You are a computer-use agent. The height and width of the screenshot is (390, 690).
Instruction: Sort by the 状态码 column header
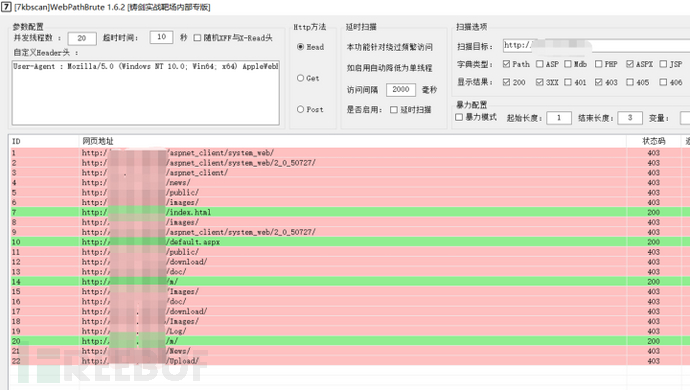coord(654,141)
